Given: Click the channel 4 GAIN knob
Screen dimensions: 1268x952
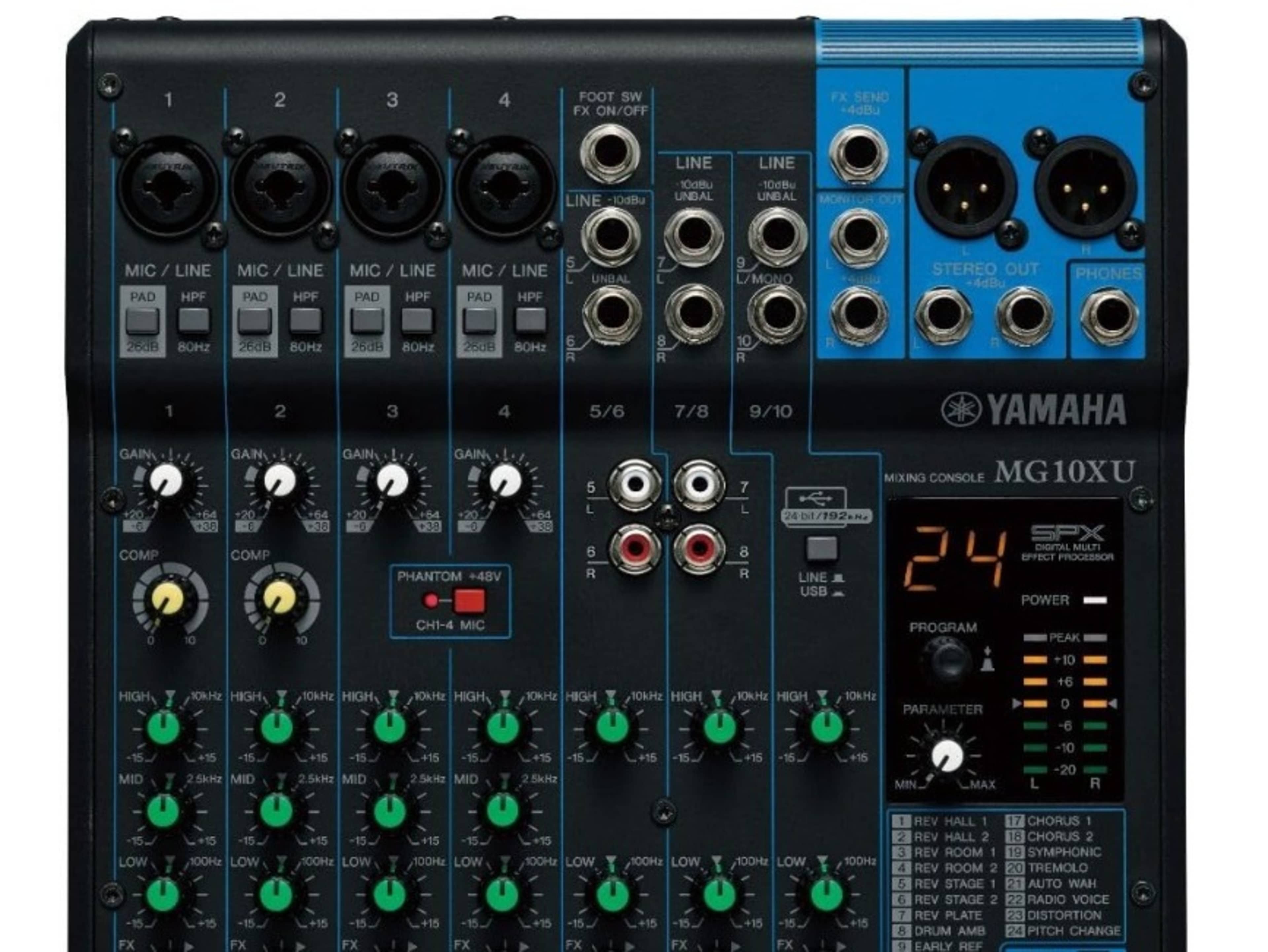Looking at the screenshot, I should [x=505, y=480].
